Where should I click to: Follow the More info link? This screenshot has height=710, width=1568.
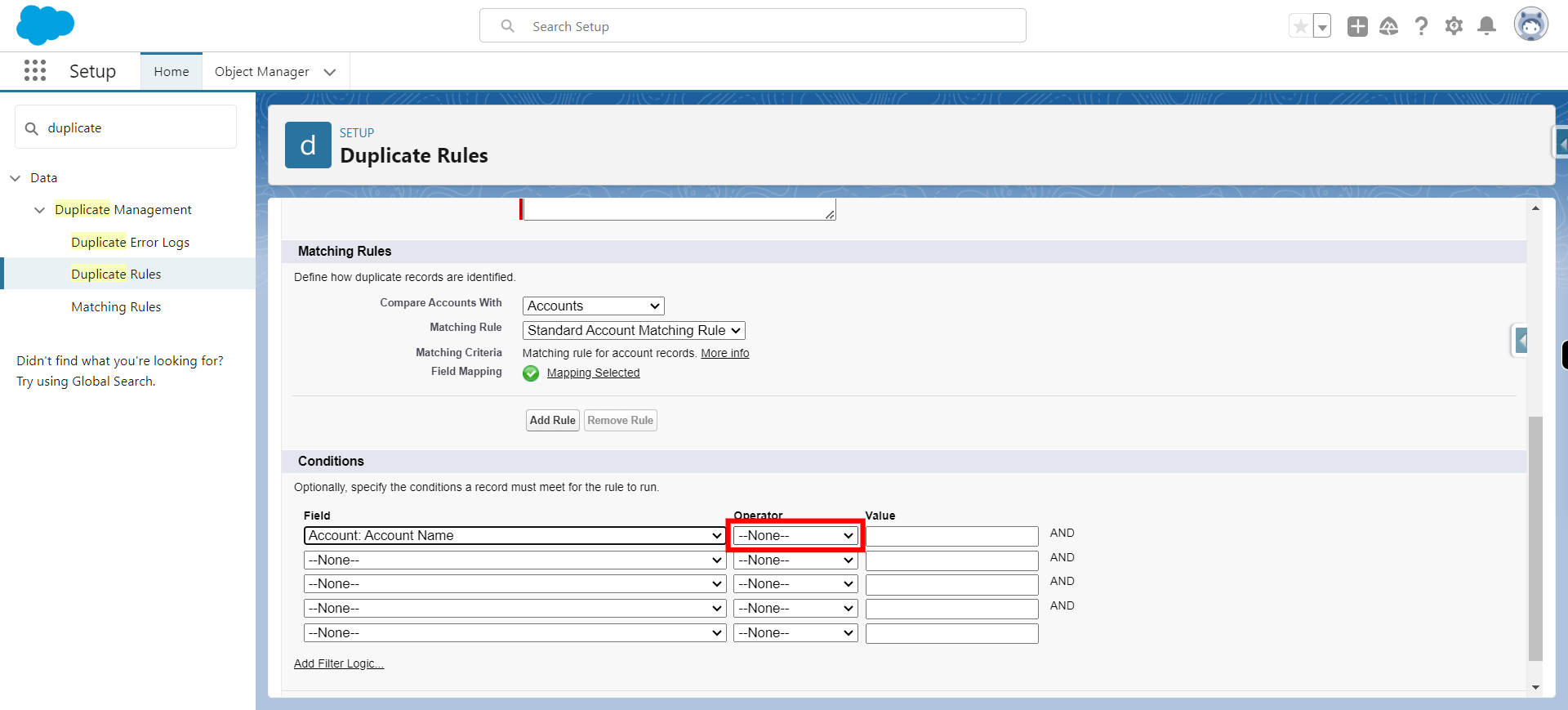pyautogui.click(x=724, y=354)
